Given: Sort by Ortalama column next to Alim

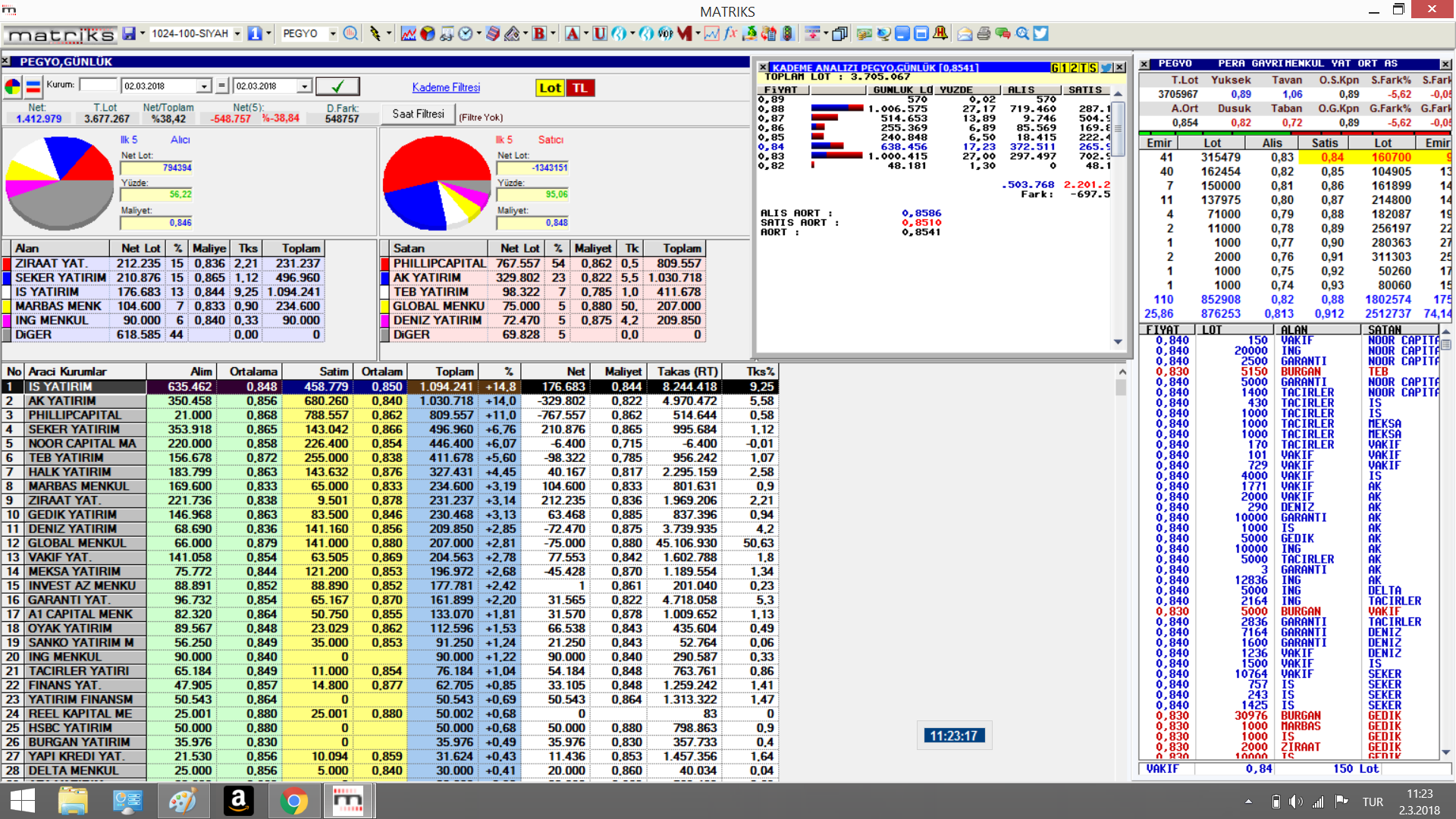Looking at the screenshot, I should 249,372.
